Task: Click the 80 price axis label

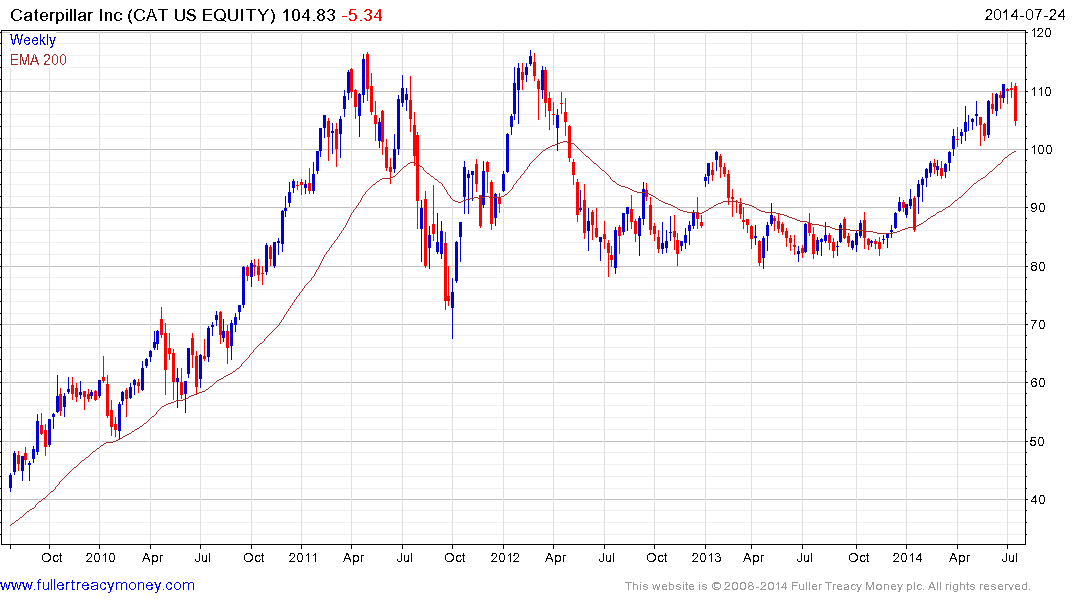Action: [1038, 267]
